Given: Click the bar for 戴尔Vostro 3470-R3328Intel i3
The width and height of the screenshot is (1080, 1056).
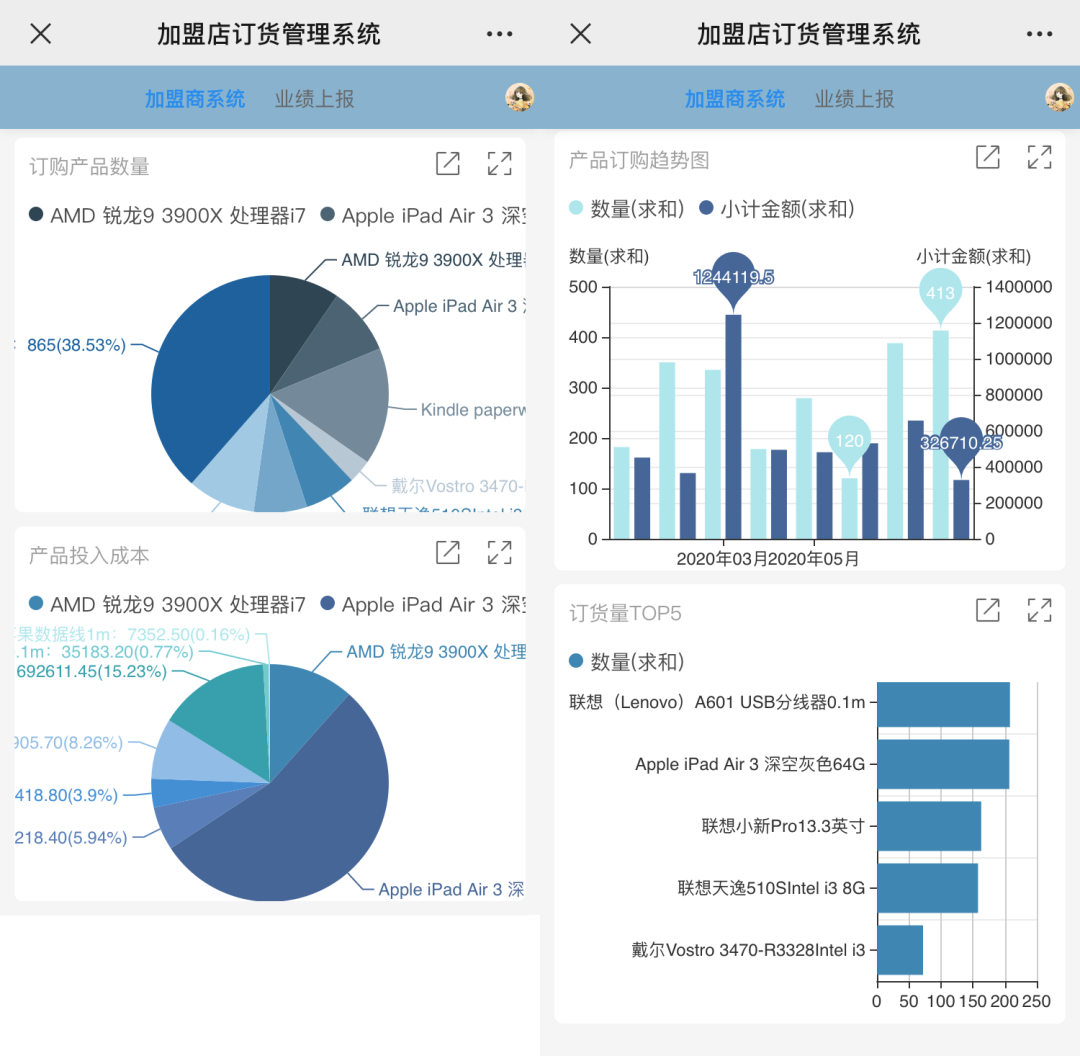Looking at the screenshot, I should pyautogui.click(x=900, y=950).
